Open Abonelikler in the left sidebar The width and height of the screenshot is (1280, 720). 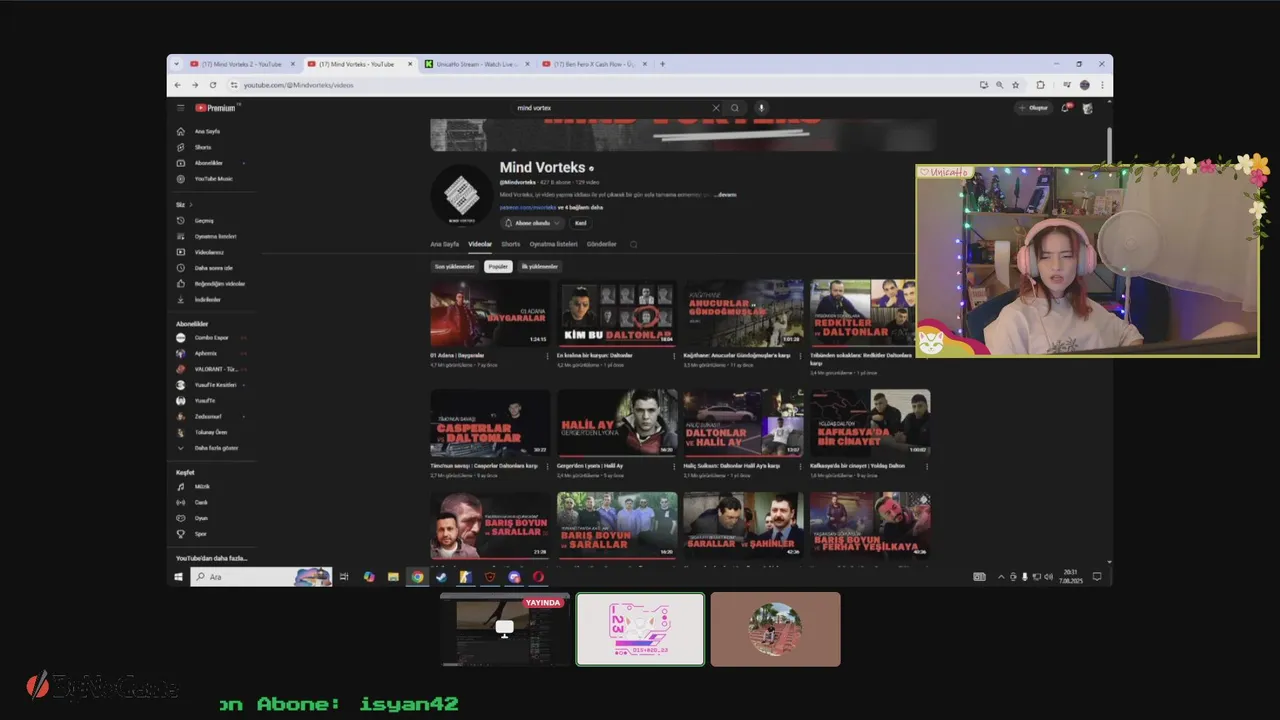click(209, 163)
